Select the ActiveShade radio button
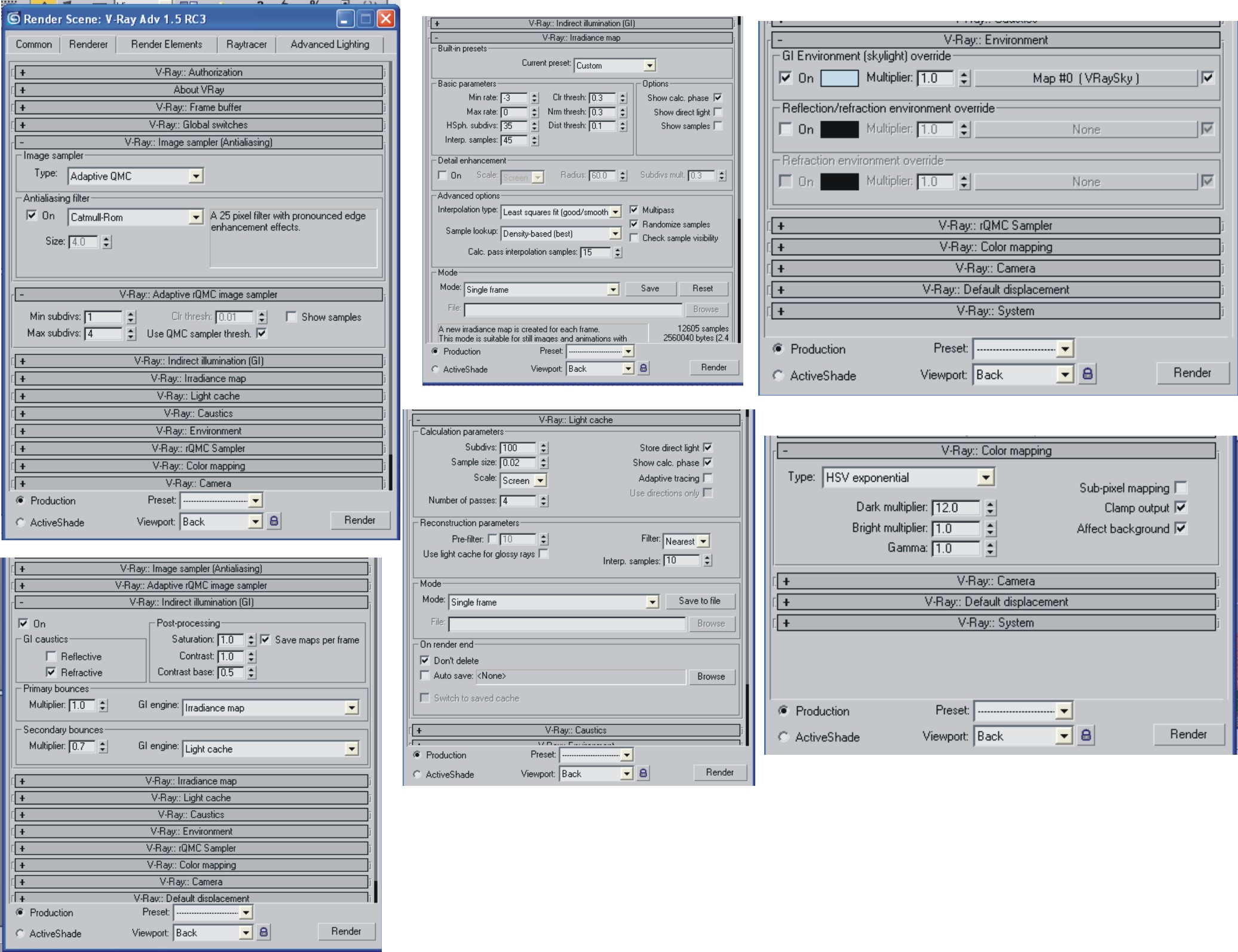This screenshot has height=952, width=1238. [20, 522]
